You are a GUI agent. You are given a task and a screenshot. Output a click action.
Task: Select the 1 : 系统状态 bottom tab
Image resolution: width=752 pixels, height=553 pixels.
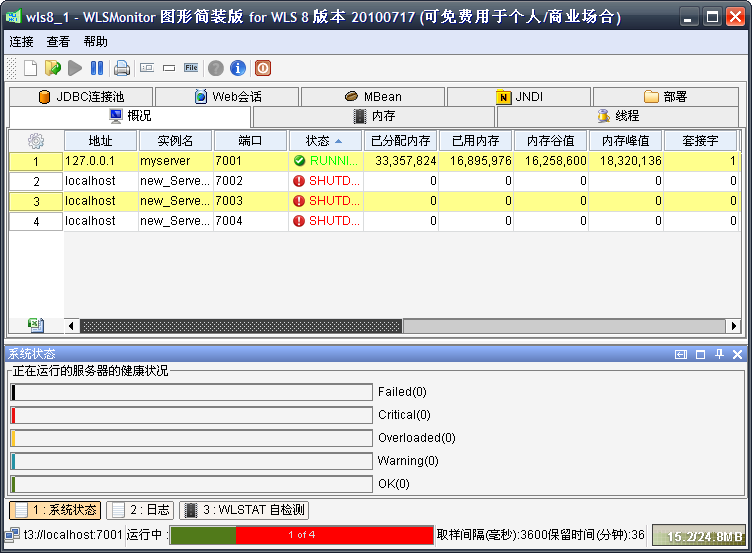55,510
